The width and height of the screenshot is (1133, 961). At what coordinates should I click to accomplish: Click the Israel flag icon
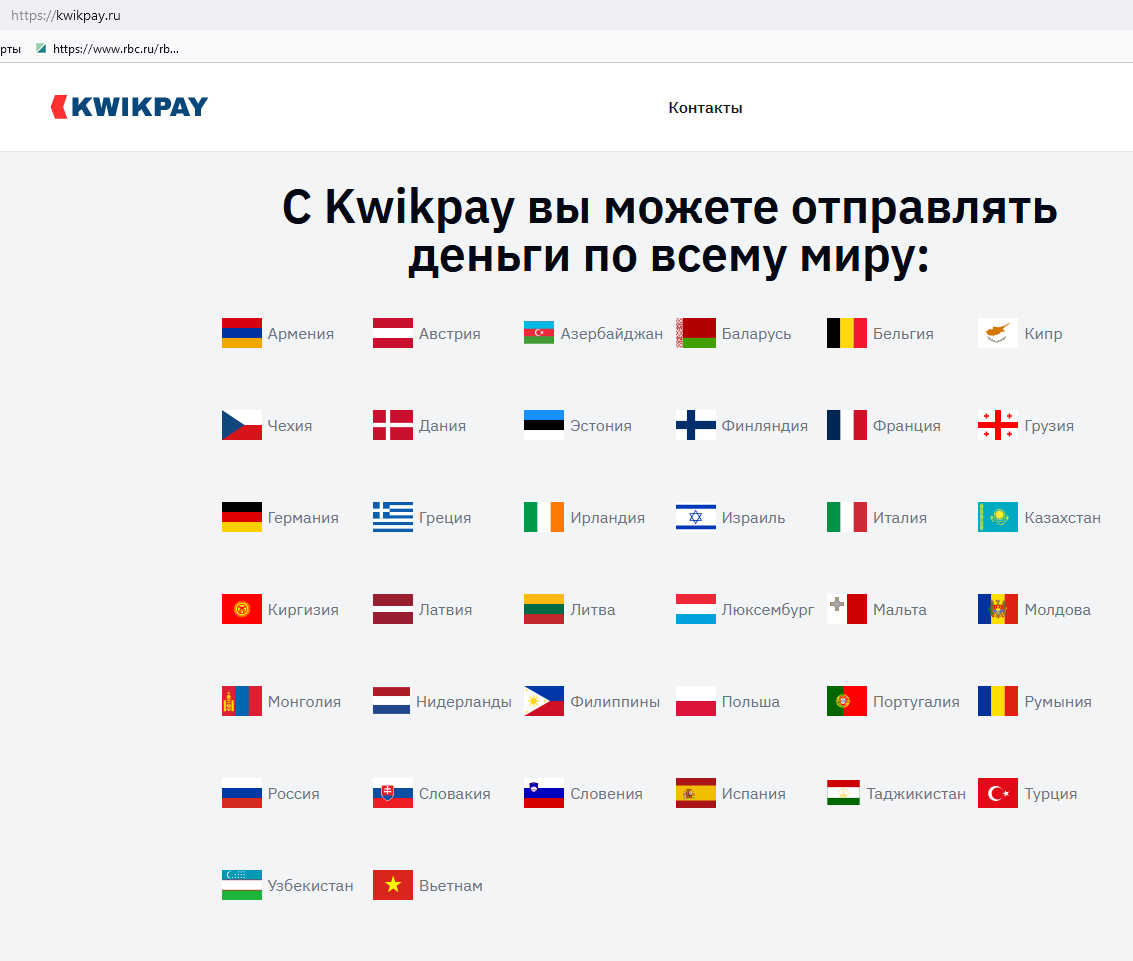pyautogui.click(x=696, y=517)
